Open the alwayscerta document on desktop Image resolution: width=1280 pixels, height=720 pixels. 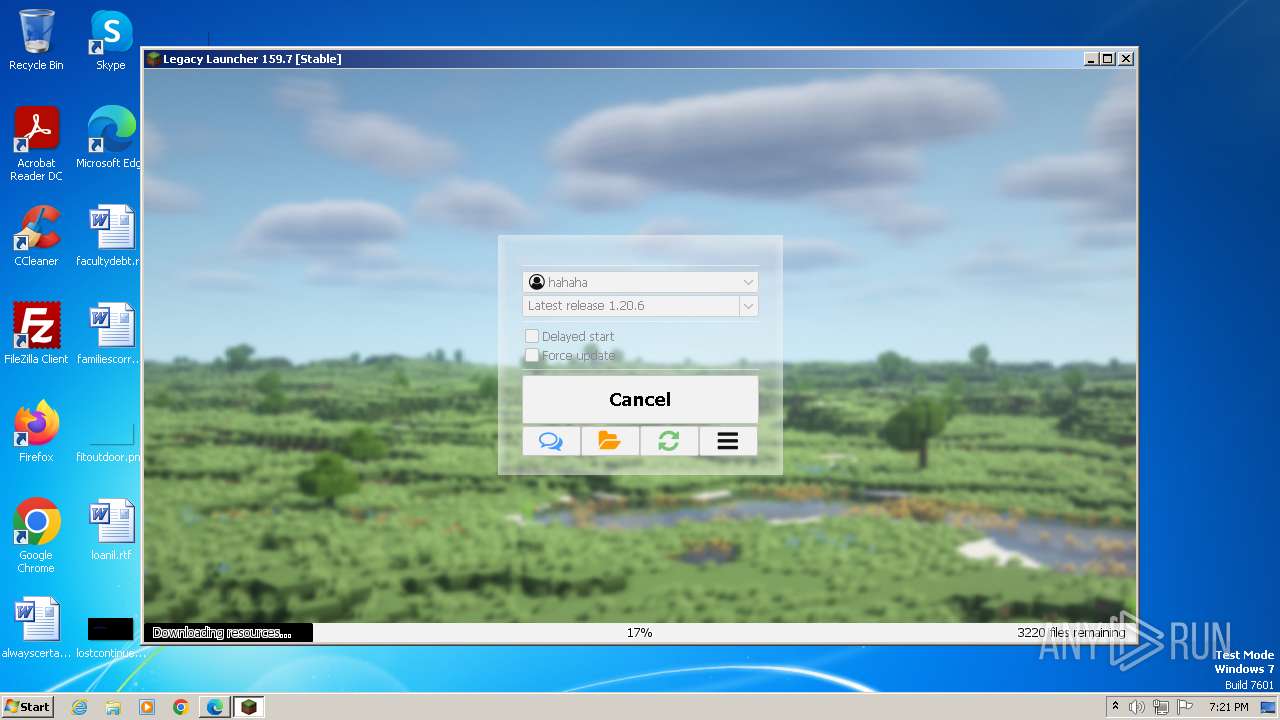36,628
